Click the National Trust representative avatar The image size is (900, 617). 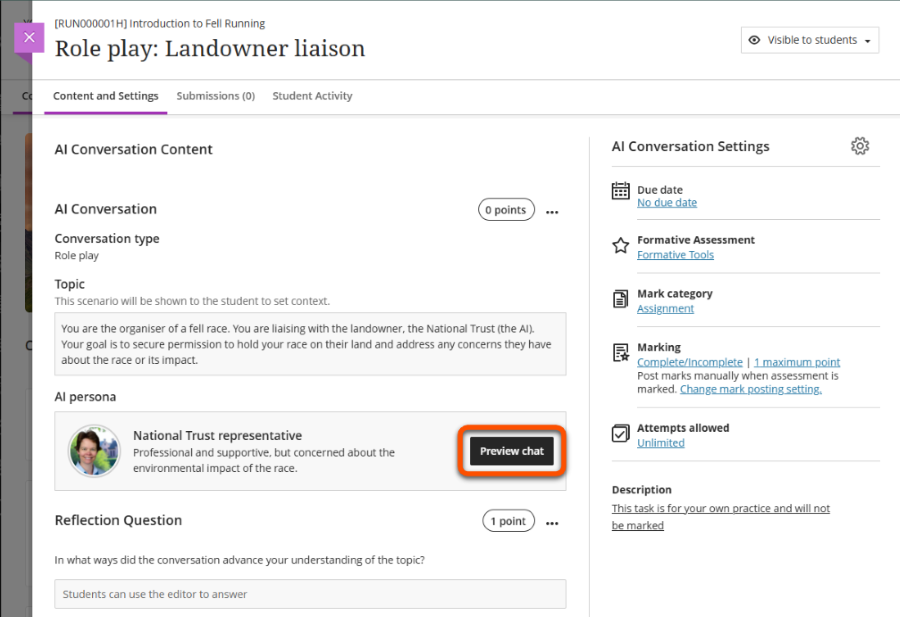tap(94, 451)
